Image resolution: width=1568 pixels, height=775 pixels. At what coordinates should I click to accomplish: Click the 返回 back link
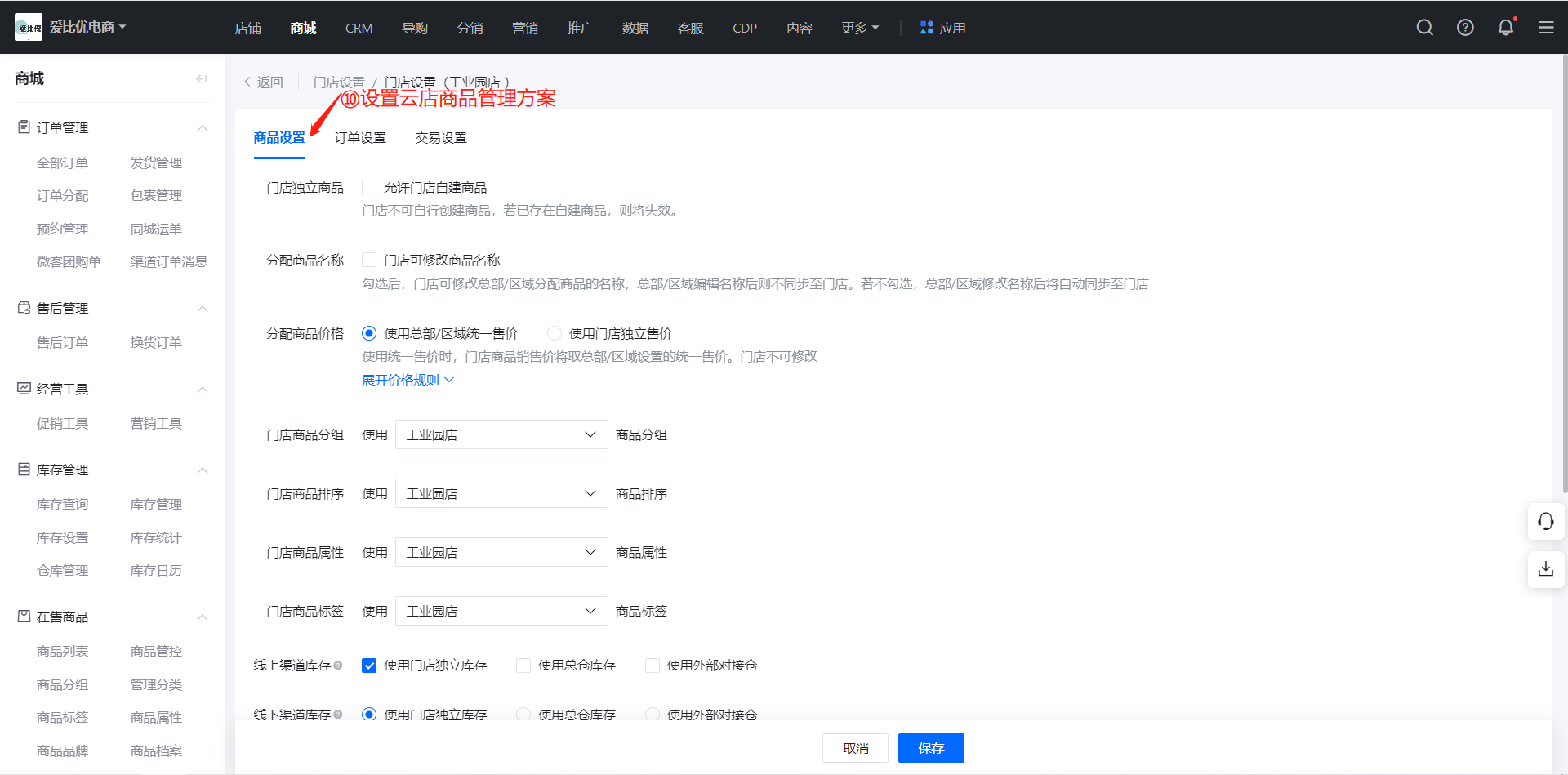click(x=263, y=82)
